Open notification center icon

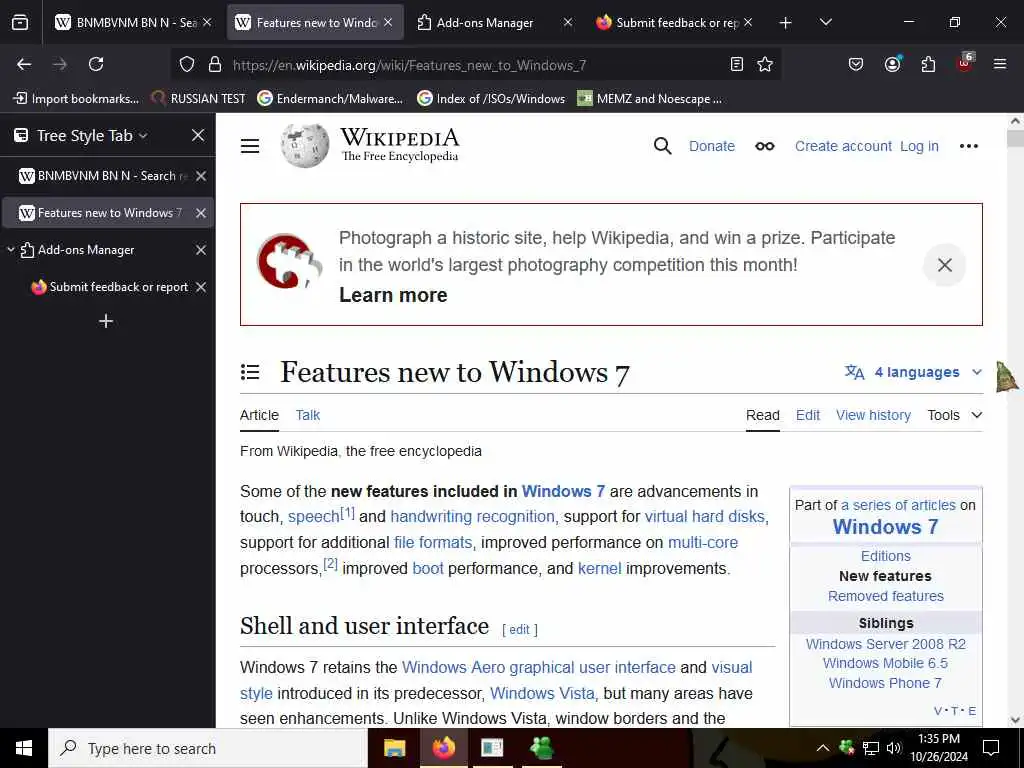tap(991, 748)
